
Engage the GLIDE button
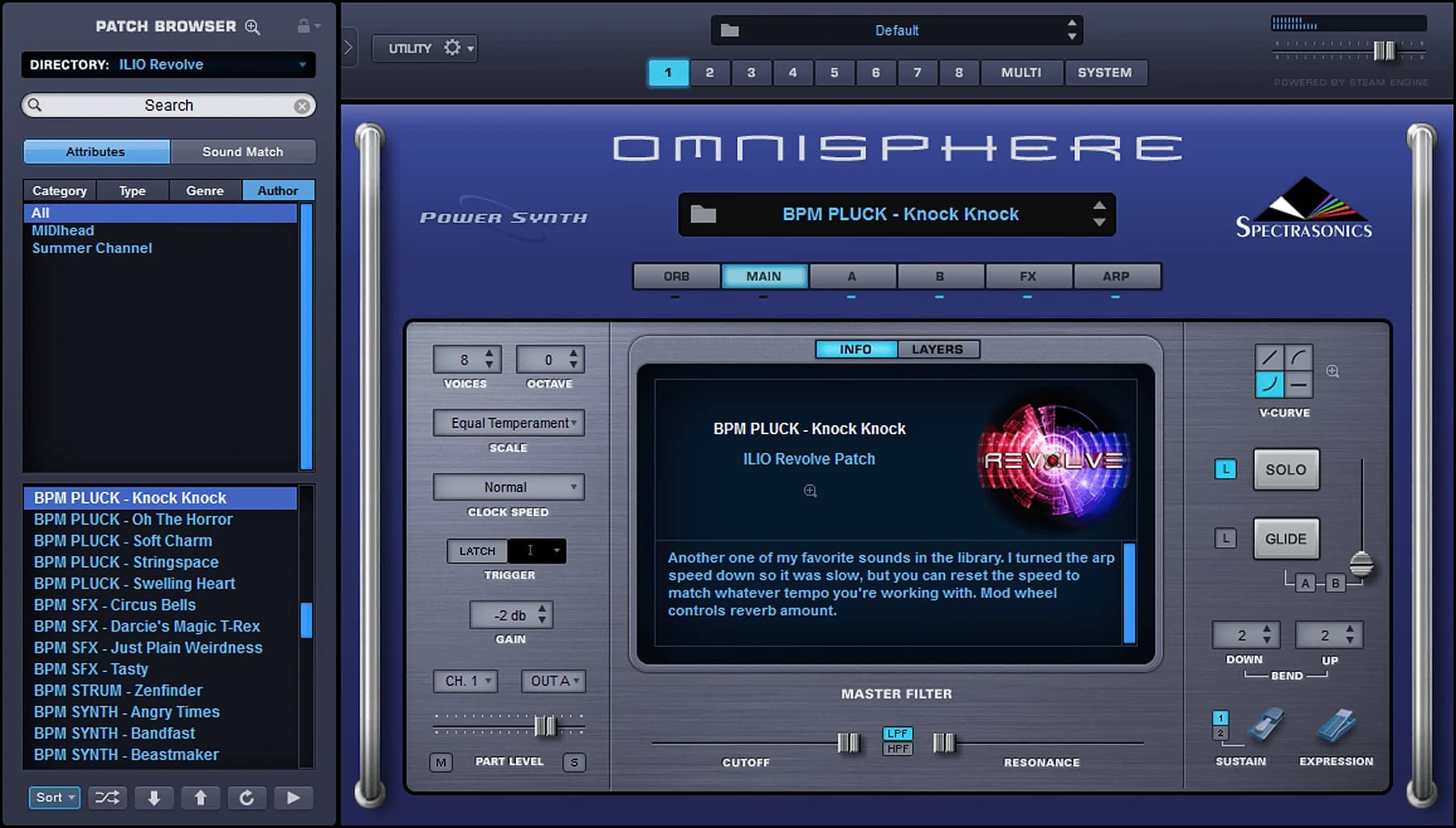tap(1286, 538)
